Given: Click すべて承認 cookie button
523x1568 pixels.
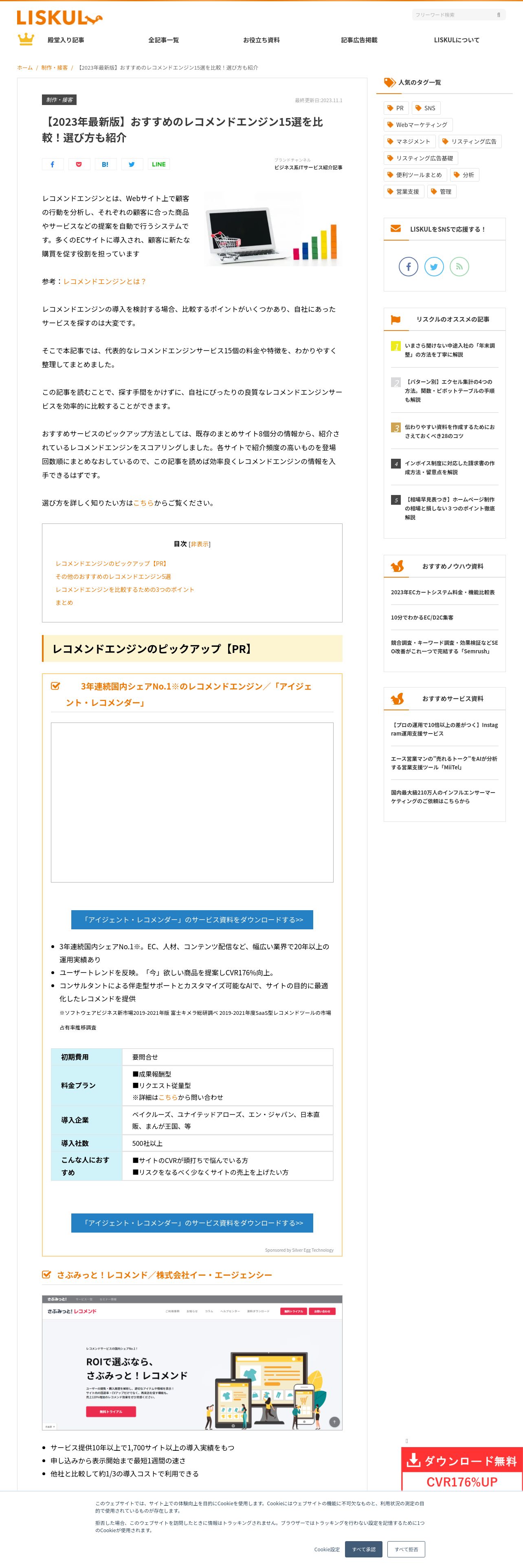Looking at the screenshot, I should [x=363, y=1549].
